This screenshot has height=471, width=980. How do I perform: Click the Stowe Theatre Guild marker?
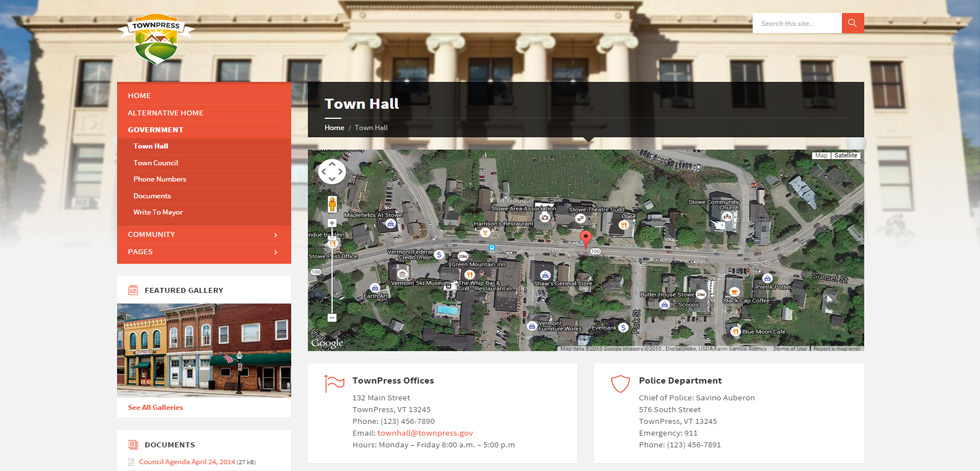[580, 218]
